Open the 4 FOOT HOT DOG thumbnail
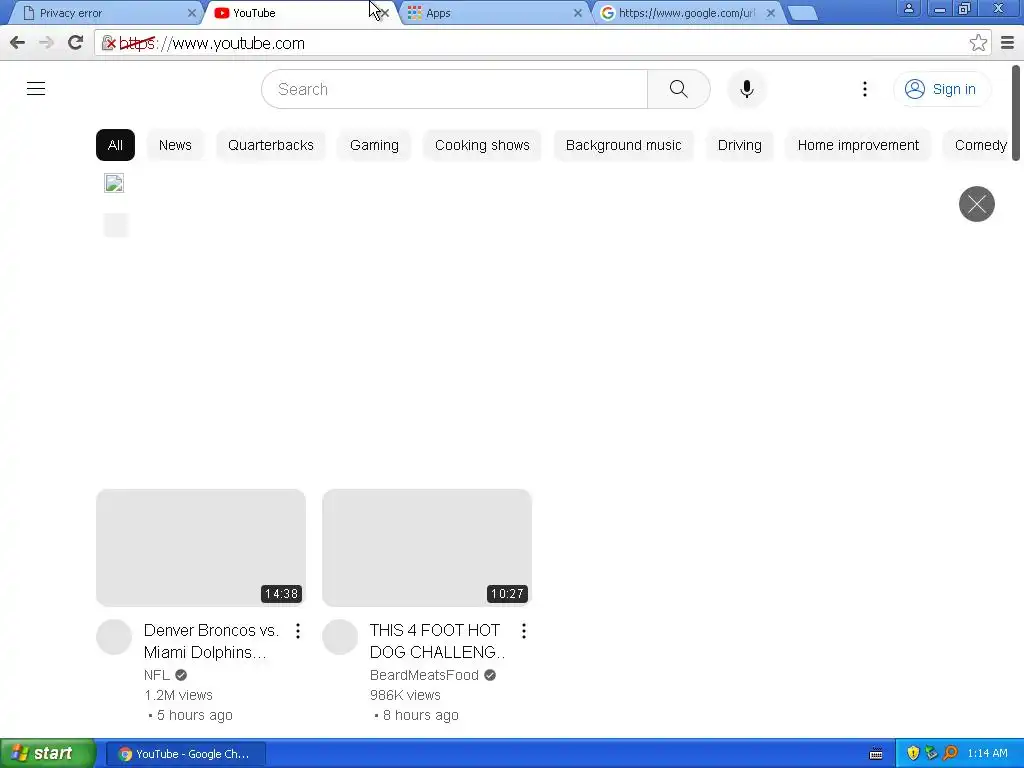Screen dimensions: 1024x768 [x=427, y=547]
